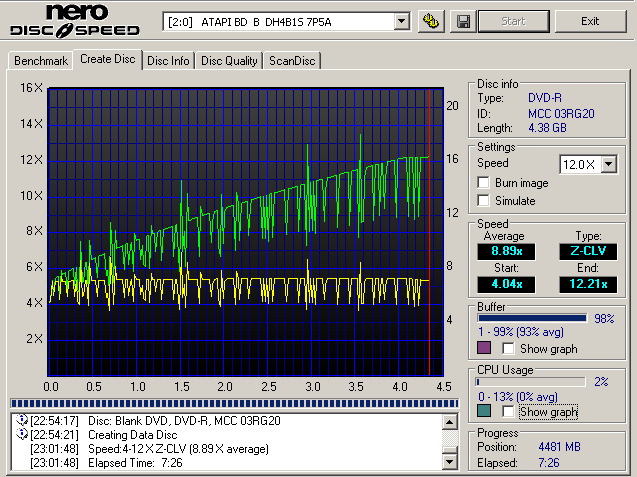Click the log scroll up arrow
Image resolution: width=637 pixels, height=477 pixels.
(450, 422)
